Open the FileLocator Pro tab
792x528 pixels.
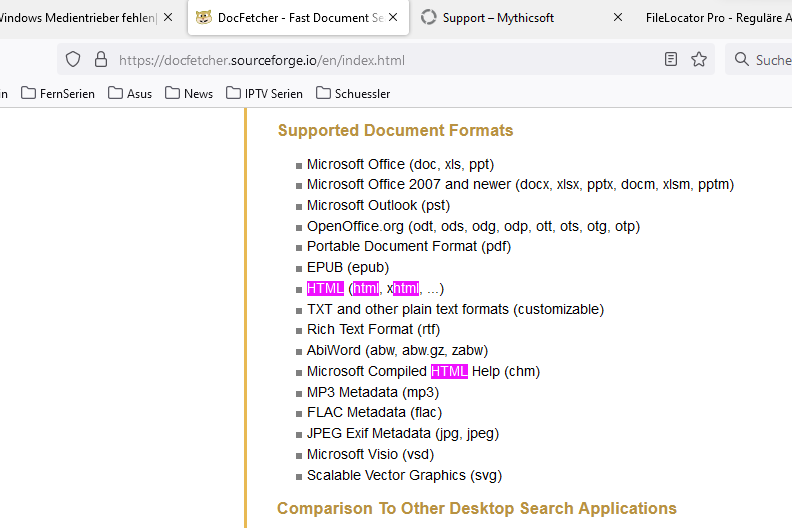[718, 18]
